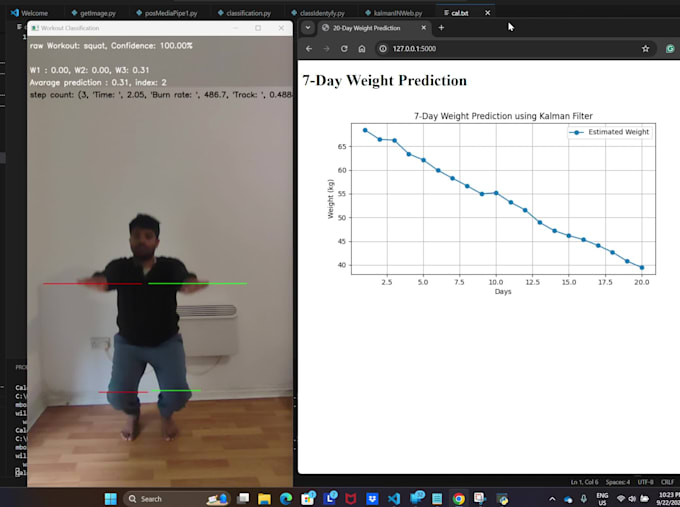Click the Weight (kg) axis label

click(x=331, y=199)
